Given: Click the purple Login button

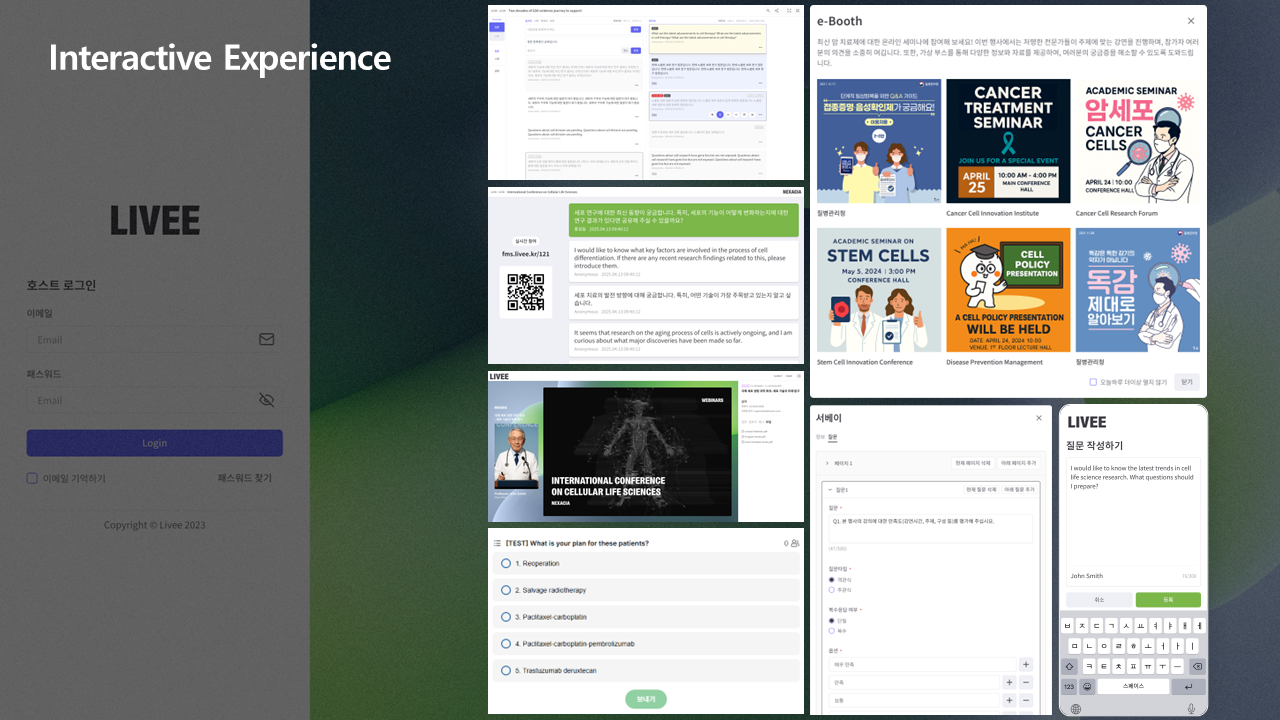Looking at the screenshot, I should click(154, 443).
